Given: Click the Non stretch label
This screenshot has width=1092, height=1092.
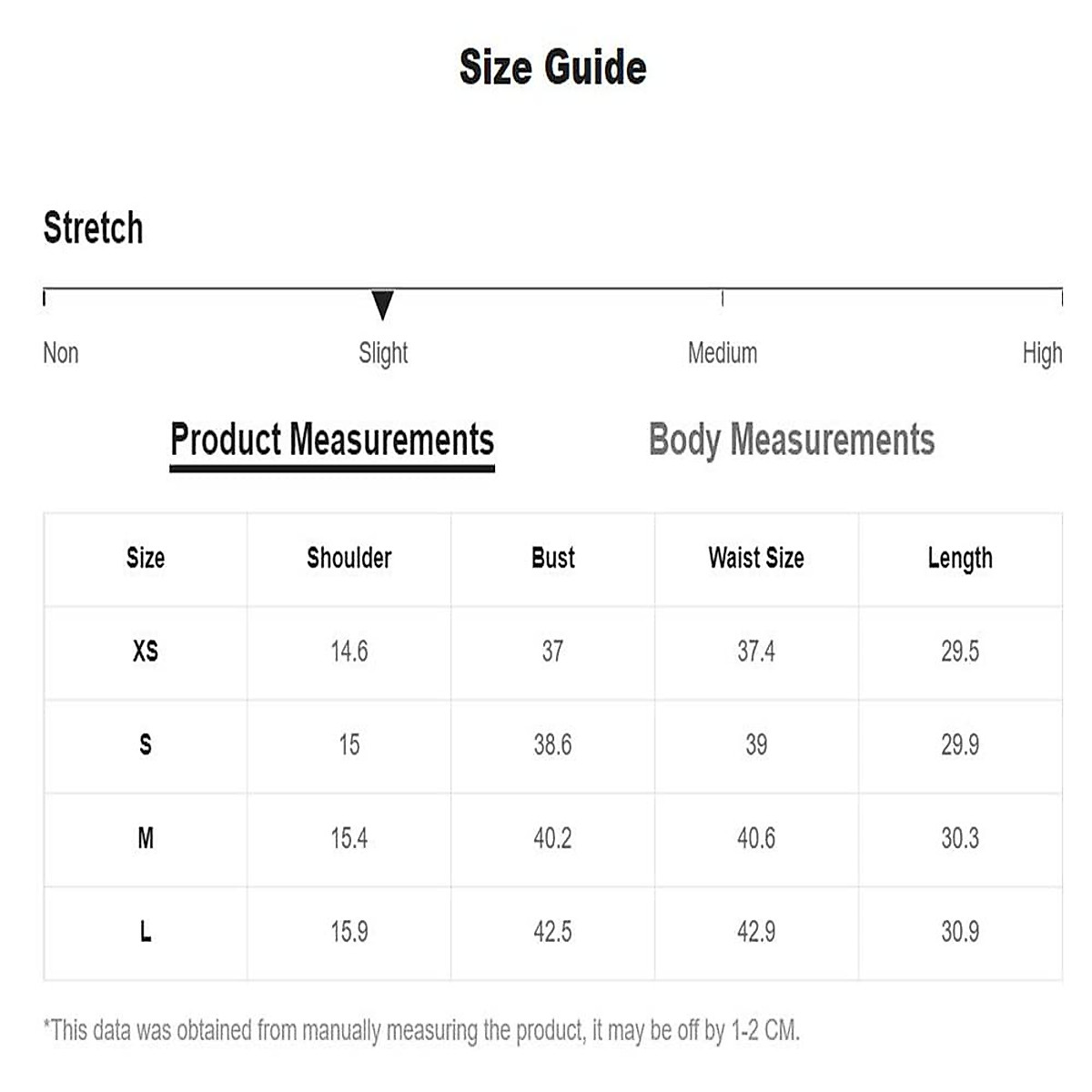Looking at the screenshot, I should tap(61, 353).
